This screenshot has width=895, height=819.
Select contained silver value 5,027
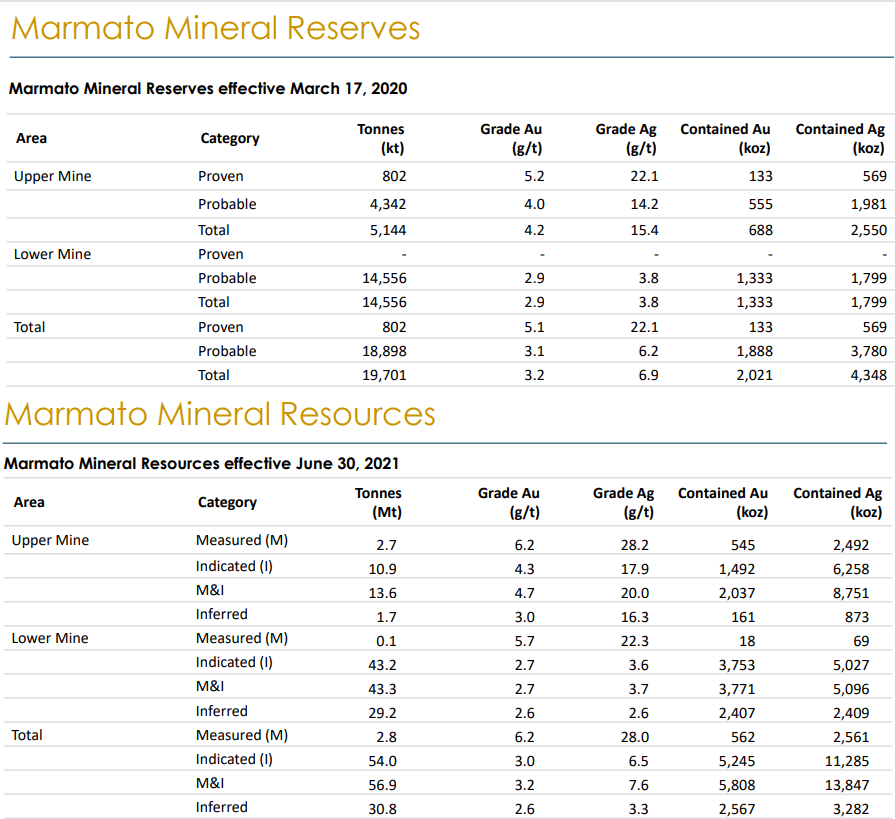point(851,665)
